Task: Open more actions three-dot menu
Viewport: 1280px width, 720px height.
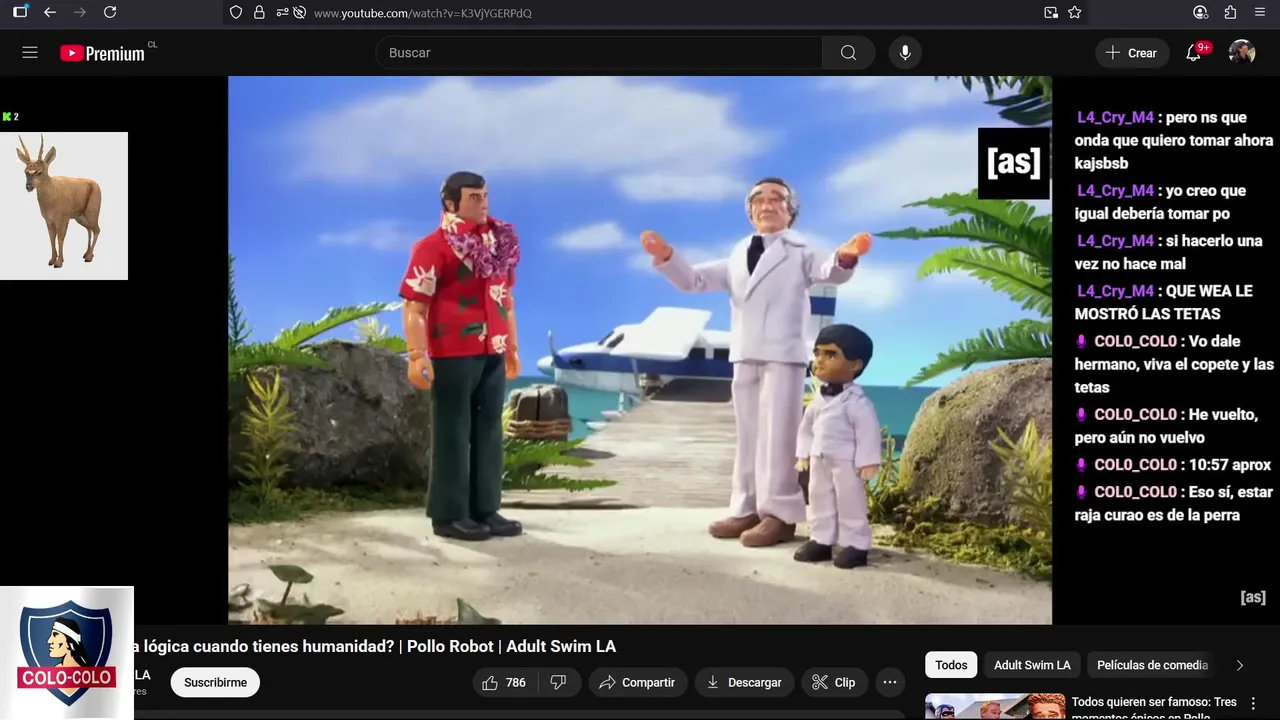Action: pos(889,682)
